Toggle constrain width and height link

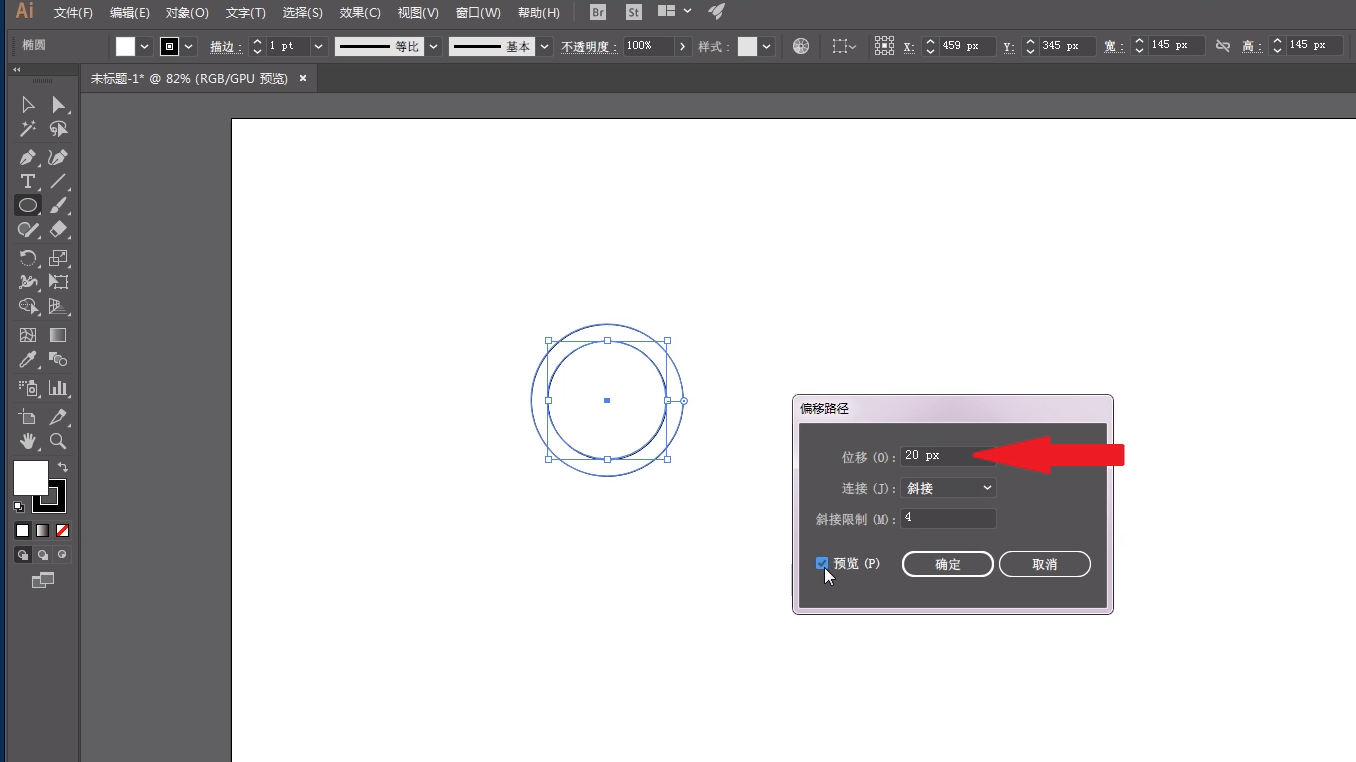pyautogui.click(x=1223, y=46)
